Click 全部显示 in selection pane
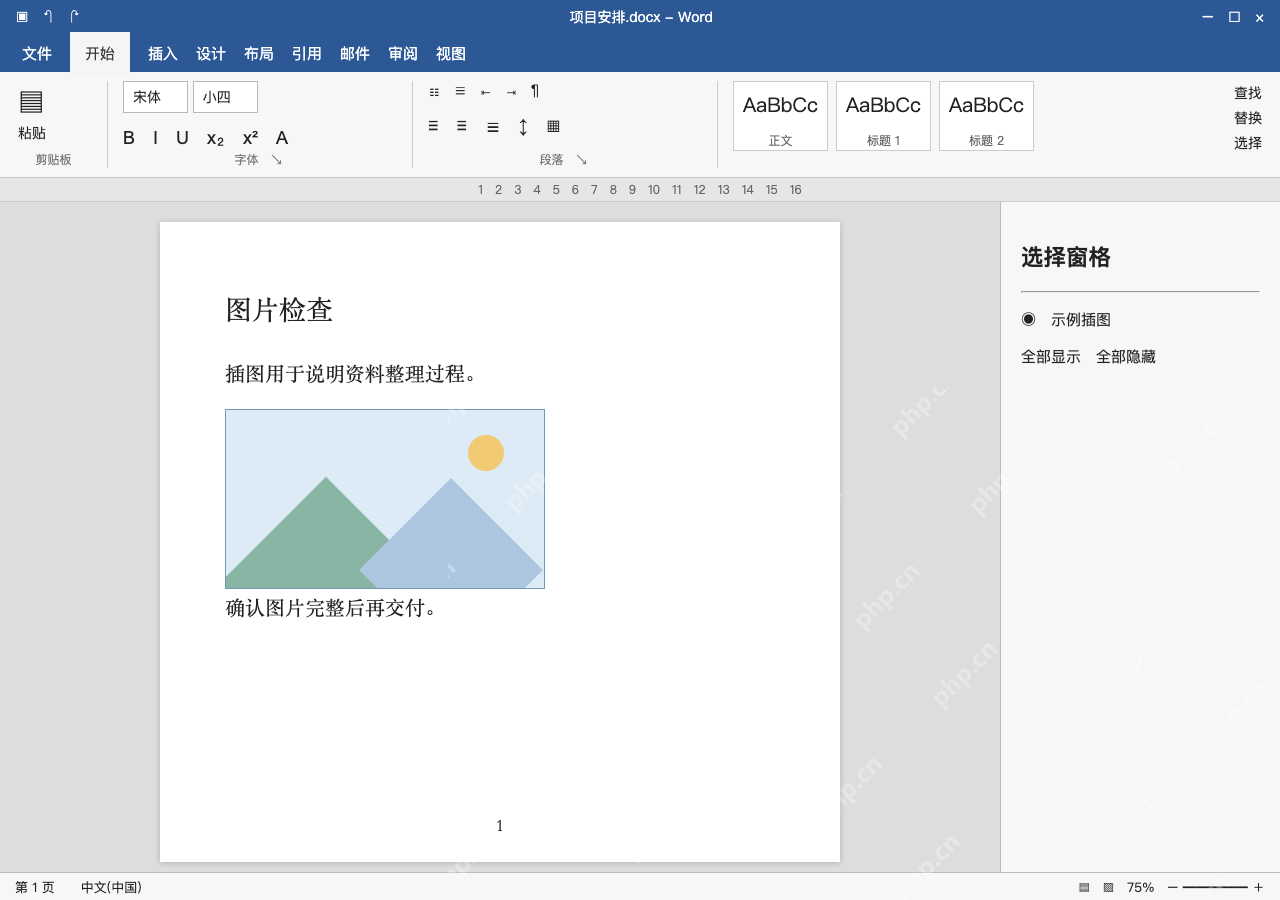This screenshot has height=900, width=1280. click(1051, 357)
